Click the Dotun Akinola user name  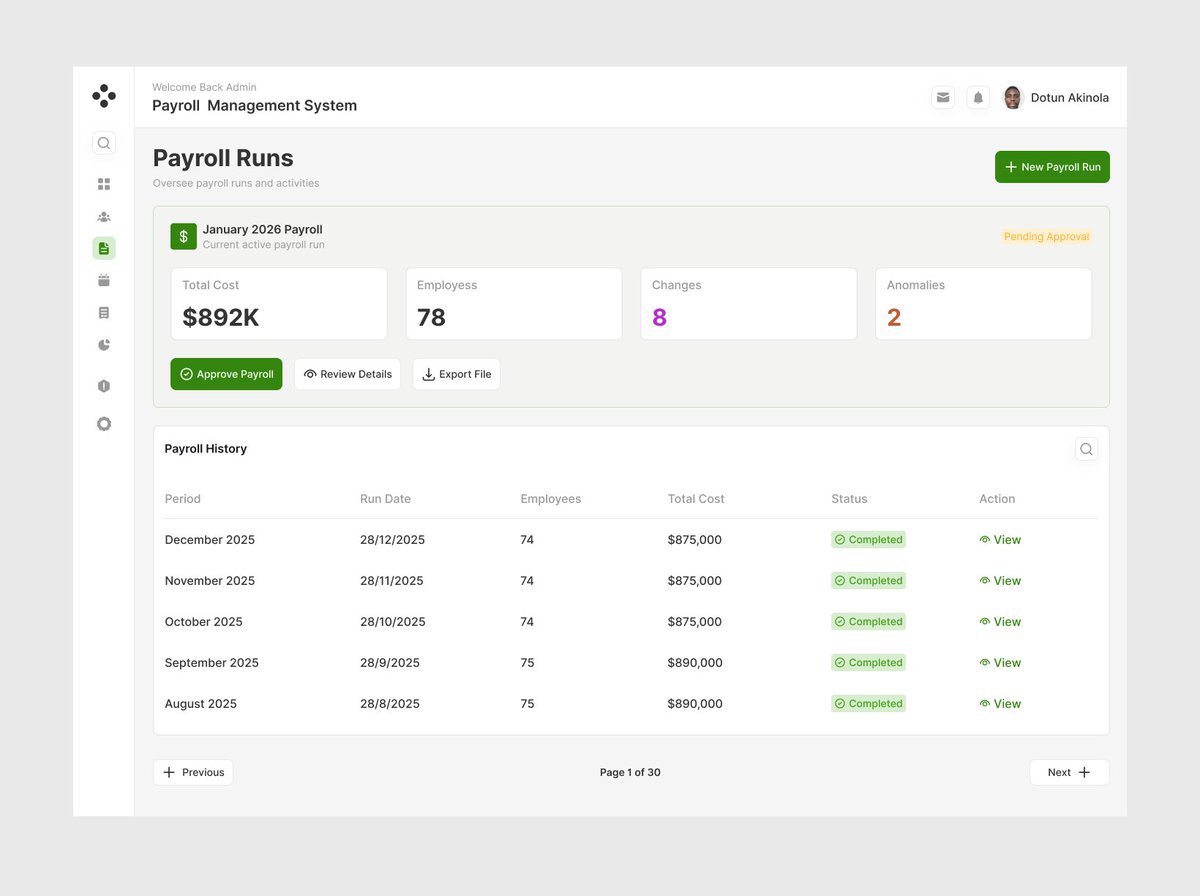click(x=1070, y=98)
